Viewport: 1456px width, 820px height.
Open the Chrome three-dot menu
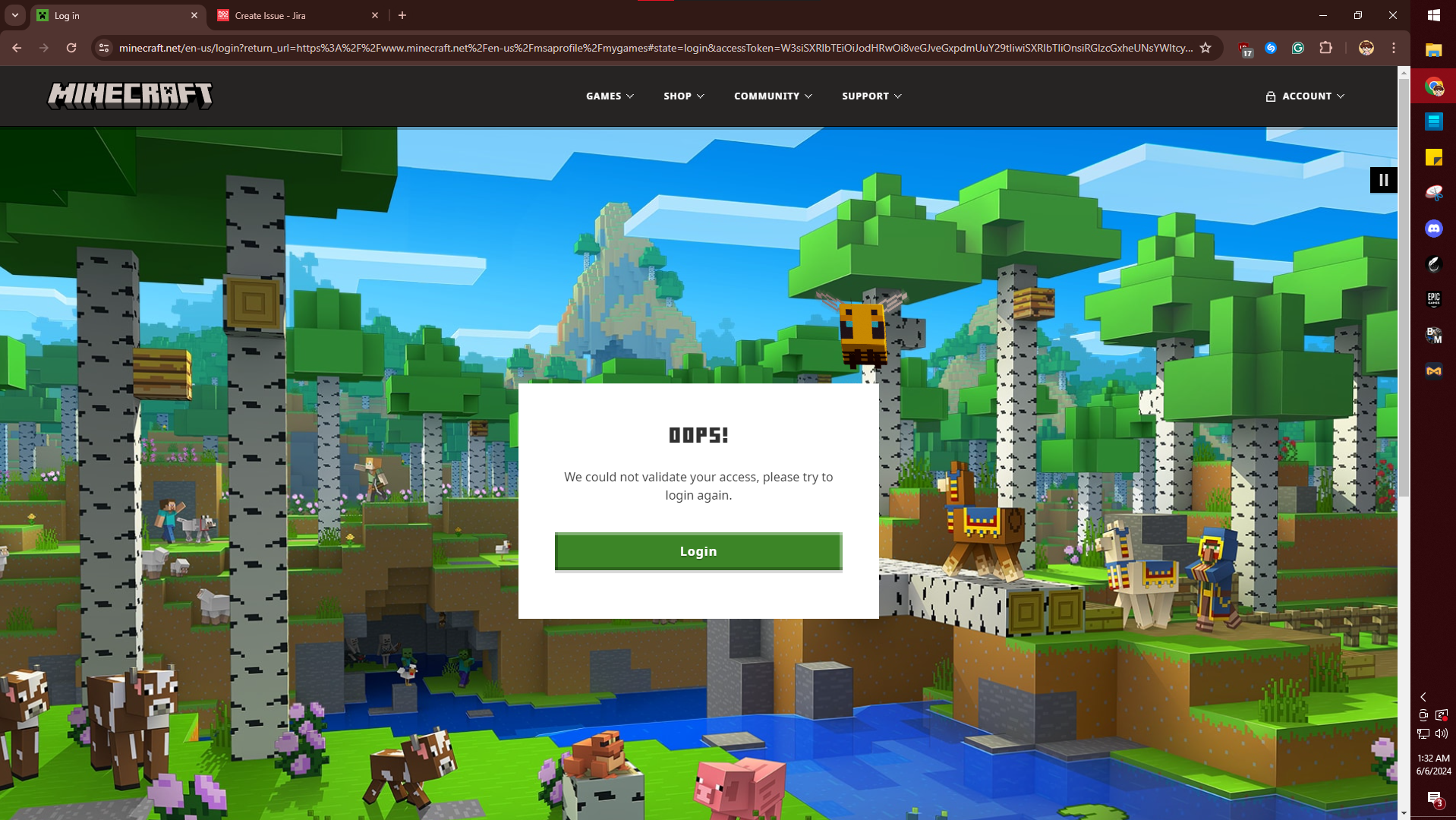pos(1394,48)
